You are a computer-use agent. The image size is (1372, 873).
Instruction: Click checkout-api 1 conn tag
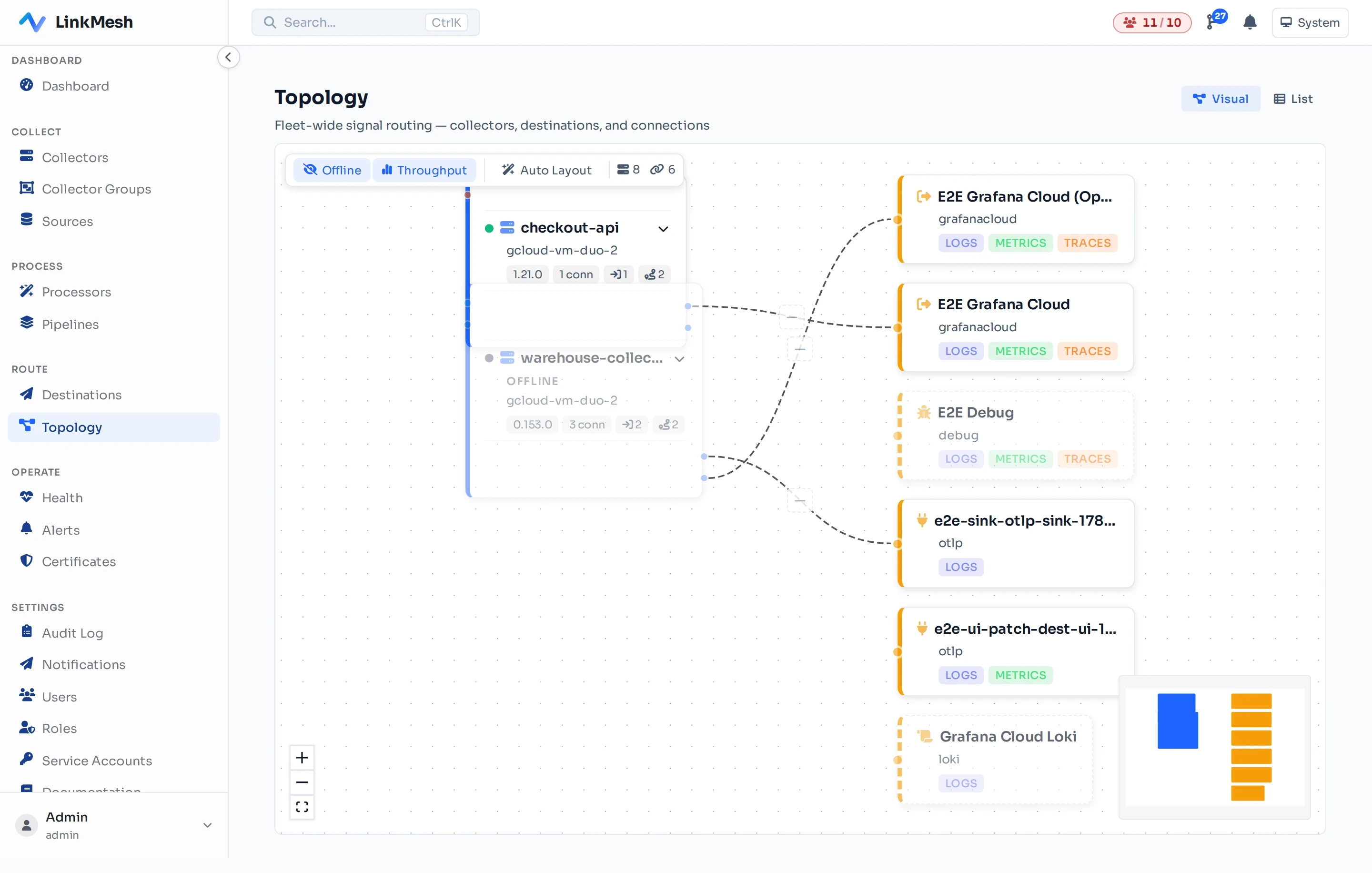[x=575, y=274]
